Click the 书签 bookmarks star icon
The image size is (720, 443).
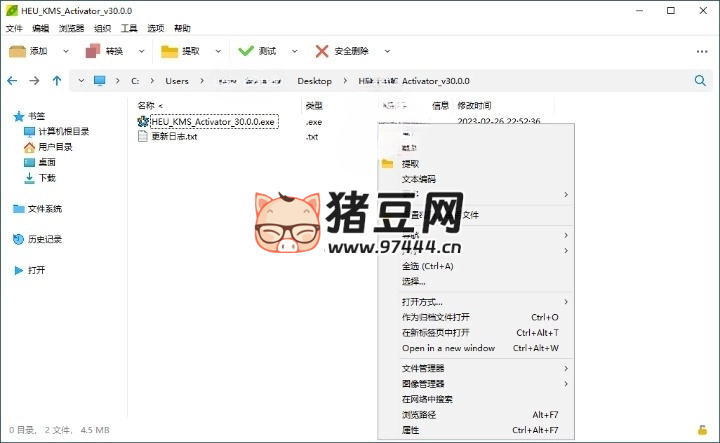18,116
